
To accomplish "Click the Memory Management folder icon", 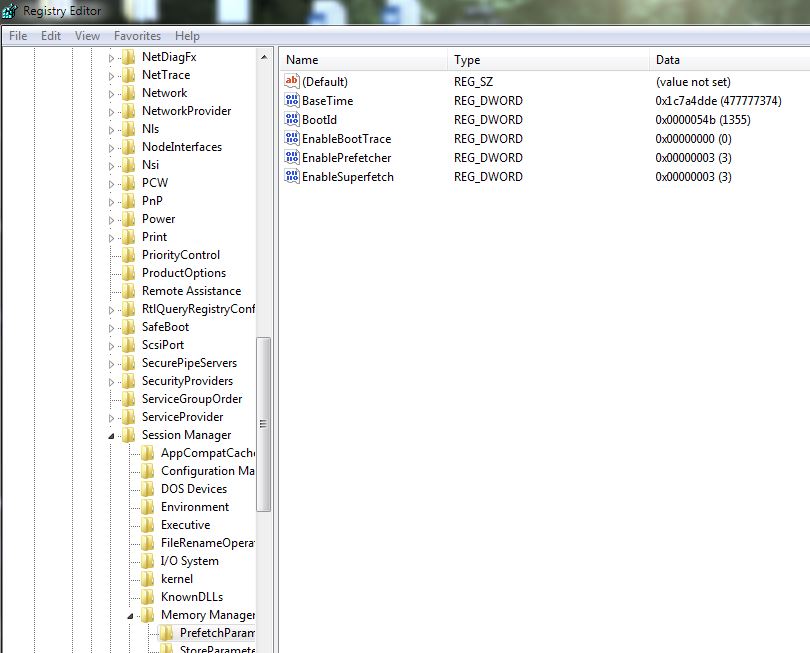I will tap(147, 615).
